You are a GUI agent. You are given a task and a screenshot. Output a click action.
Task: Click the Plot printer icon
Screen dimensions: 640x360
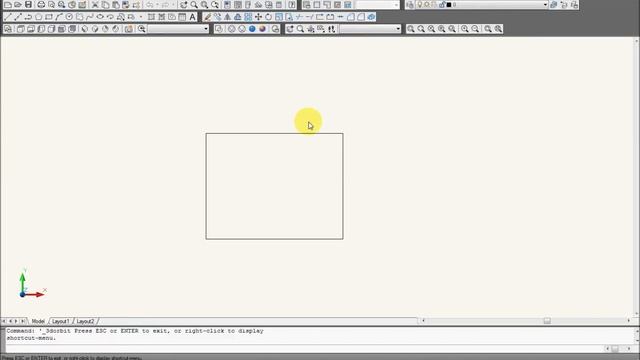pos(41,5)
